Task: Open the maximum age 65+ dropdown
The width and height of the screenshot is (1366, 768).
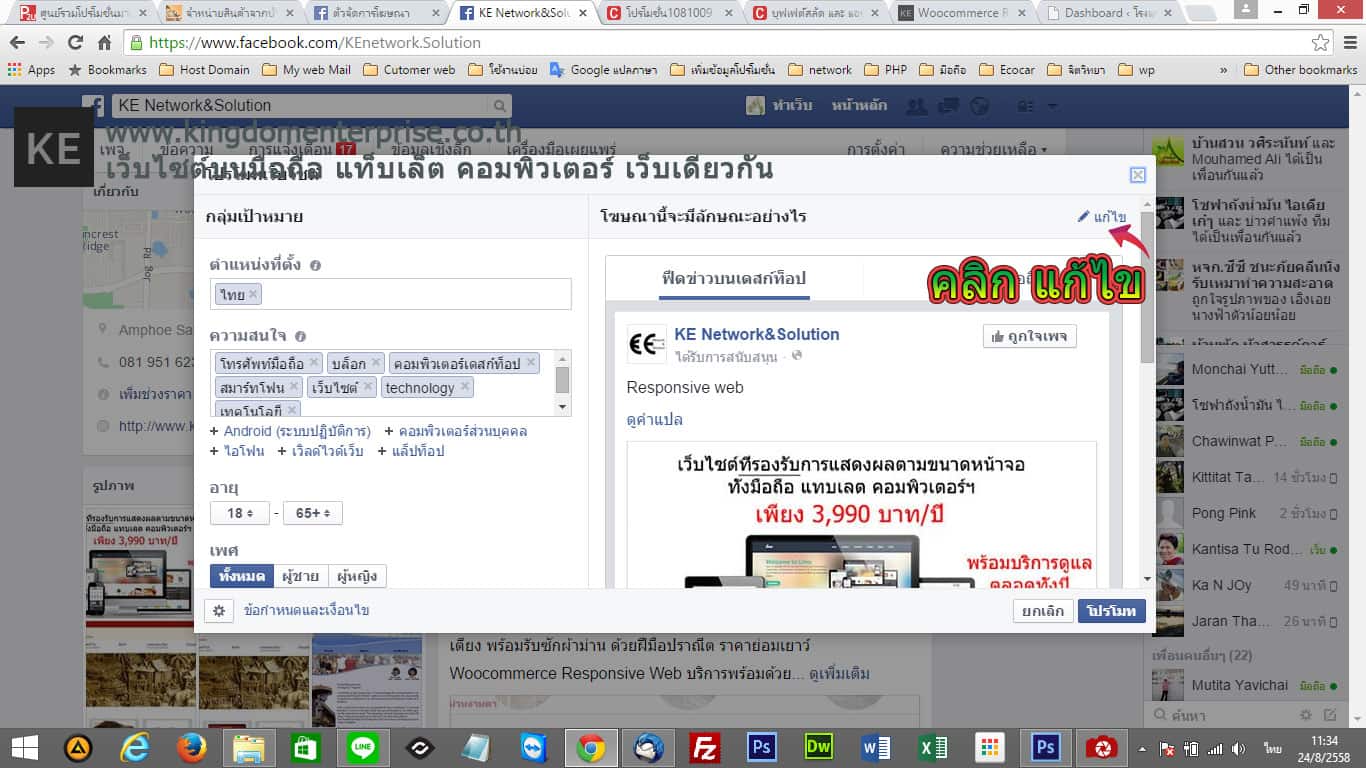Action: [x=313, y=513]
